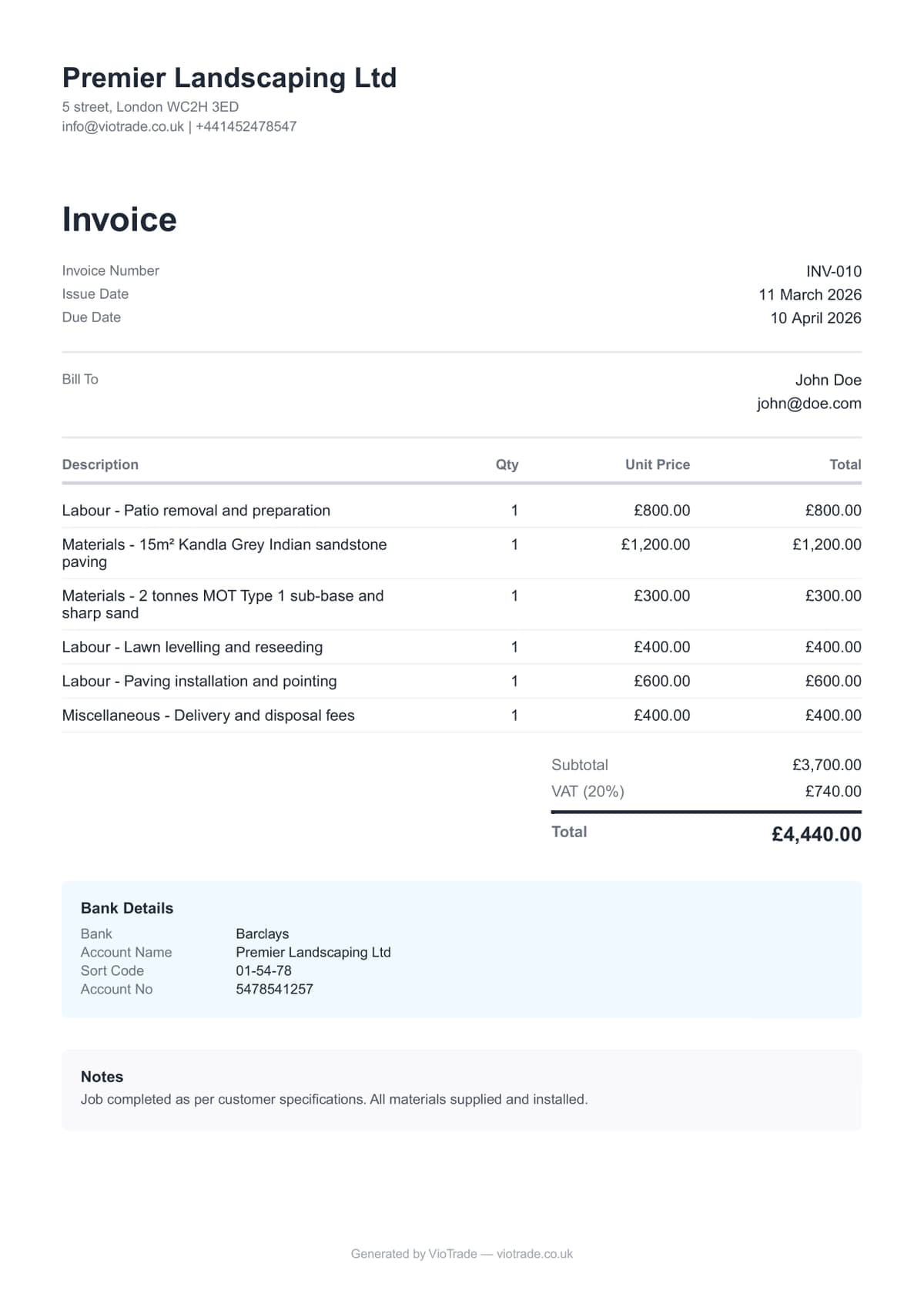Click the Description column header
The width and height of the screenshot is (924, 1307).
[100, 464]
